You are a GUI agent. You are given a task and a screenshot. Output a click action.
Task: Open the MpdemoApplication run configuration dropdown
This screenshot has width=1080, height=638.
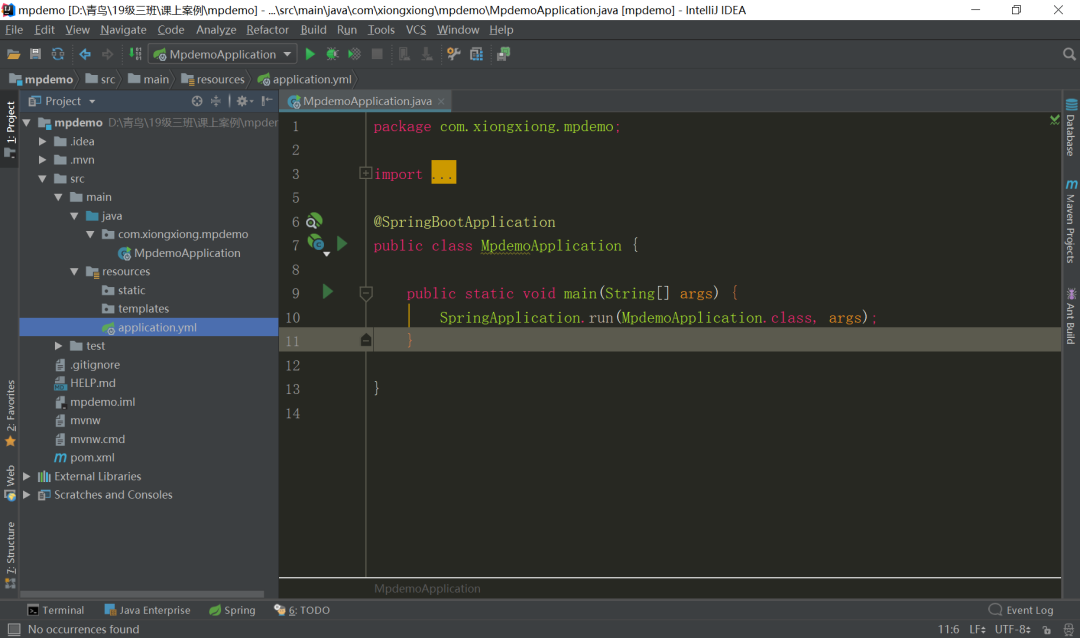[223, 54]
